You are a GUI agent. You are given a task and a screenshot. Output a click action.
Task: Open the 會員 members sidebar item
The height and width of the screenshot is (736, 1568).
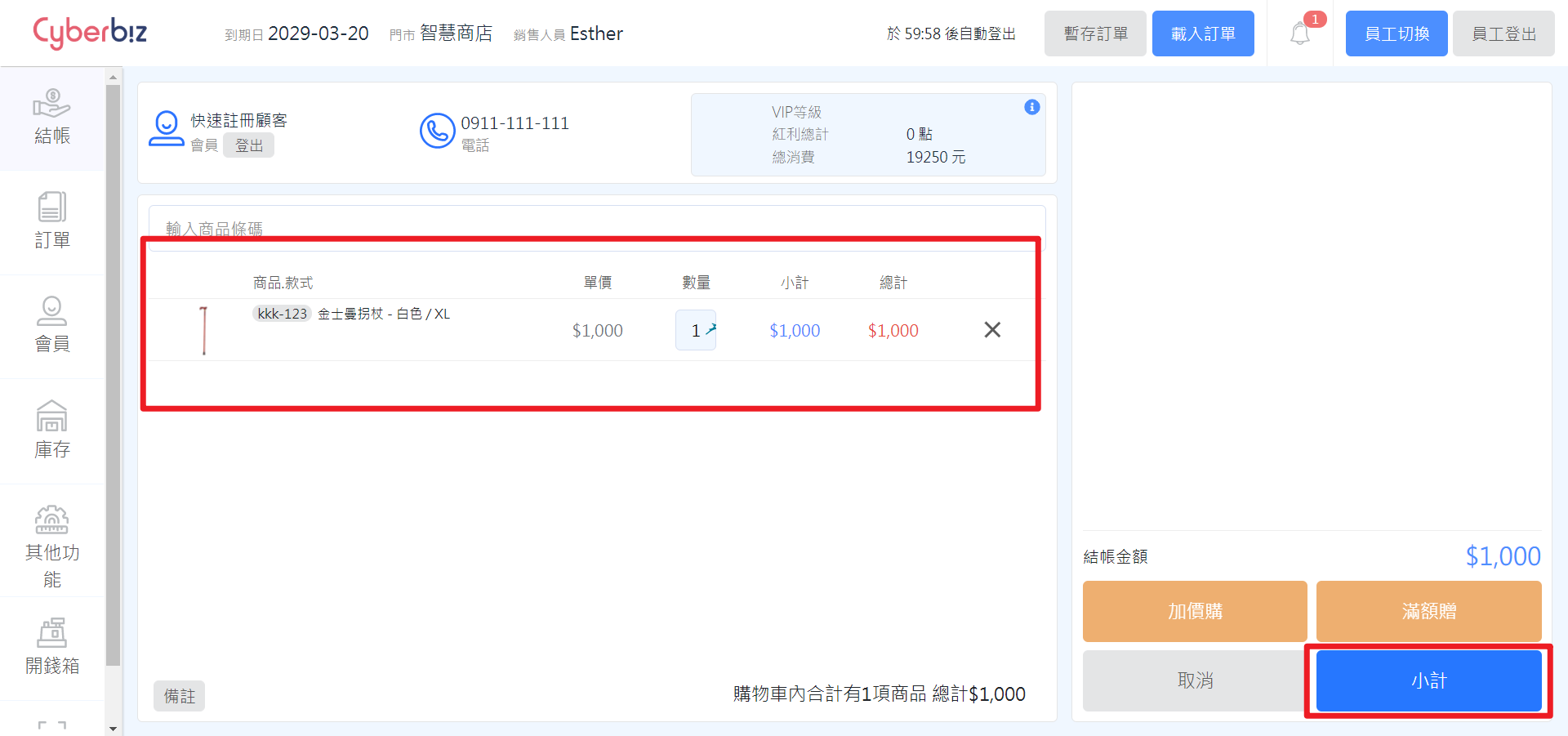click(x=52, y=325)
